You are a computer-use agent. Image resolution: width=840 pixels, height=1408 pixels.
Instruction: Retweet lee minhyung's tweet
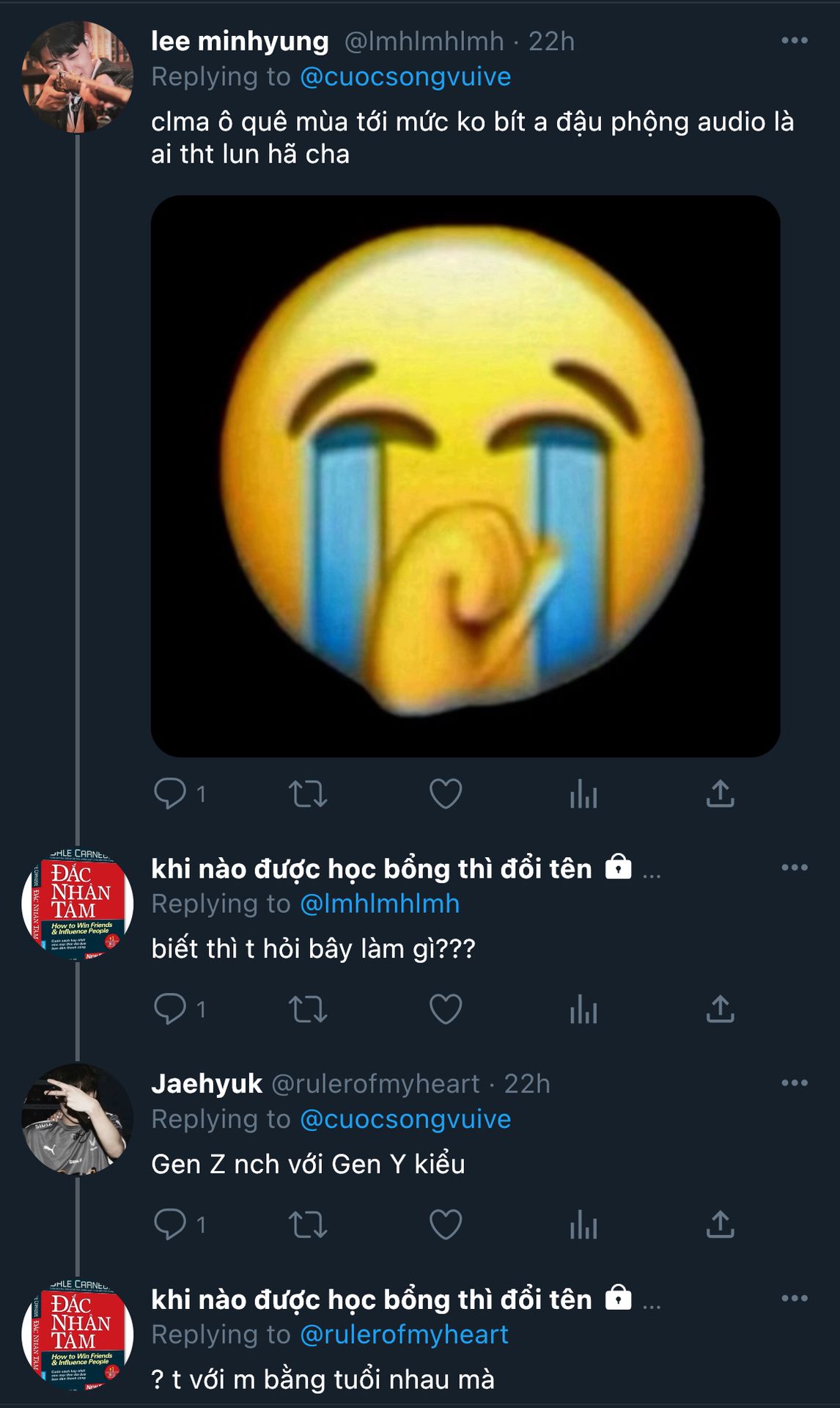coord(308,793)
